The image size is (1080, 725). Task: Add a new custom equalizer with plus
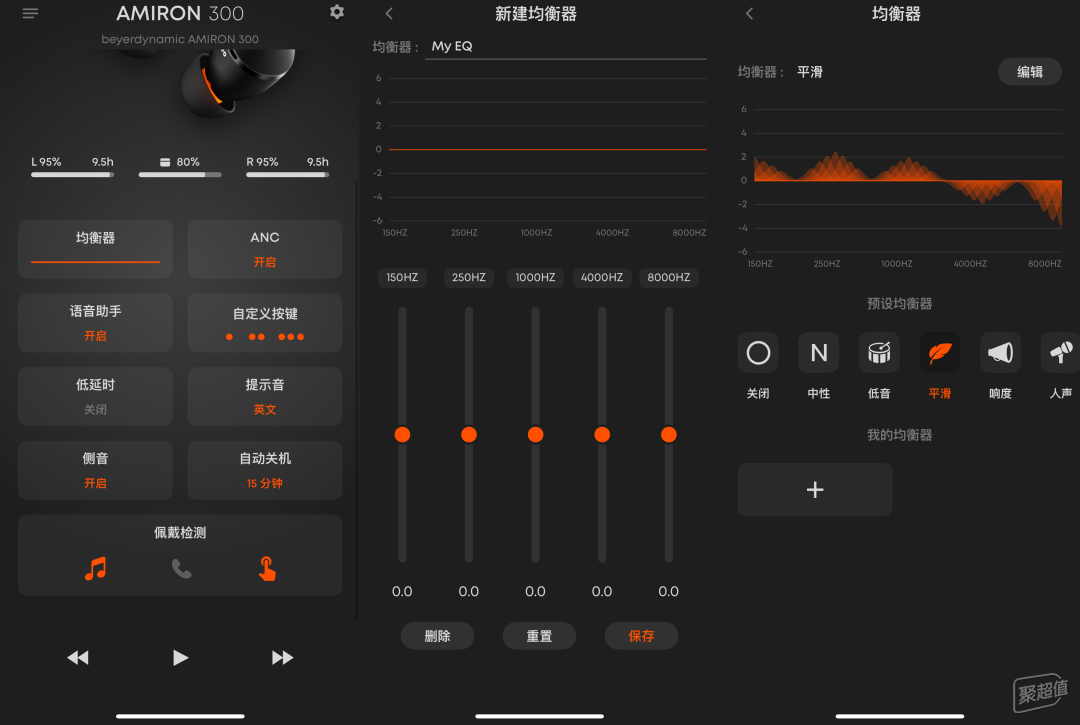point(815,490)
